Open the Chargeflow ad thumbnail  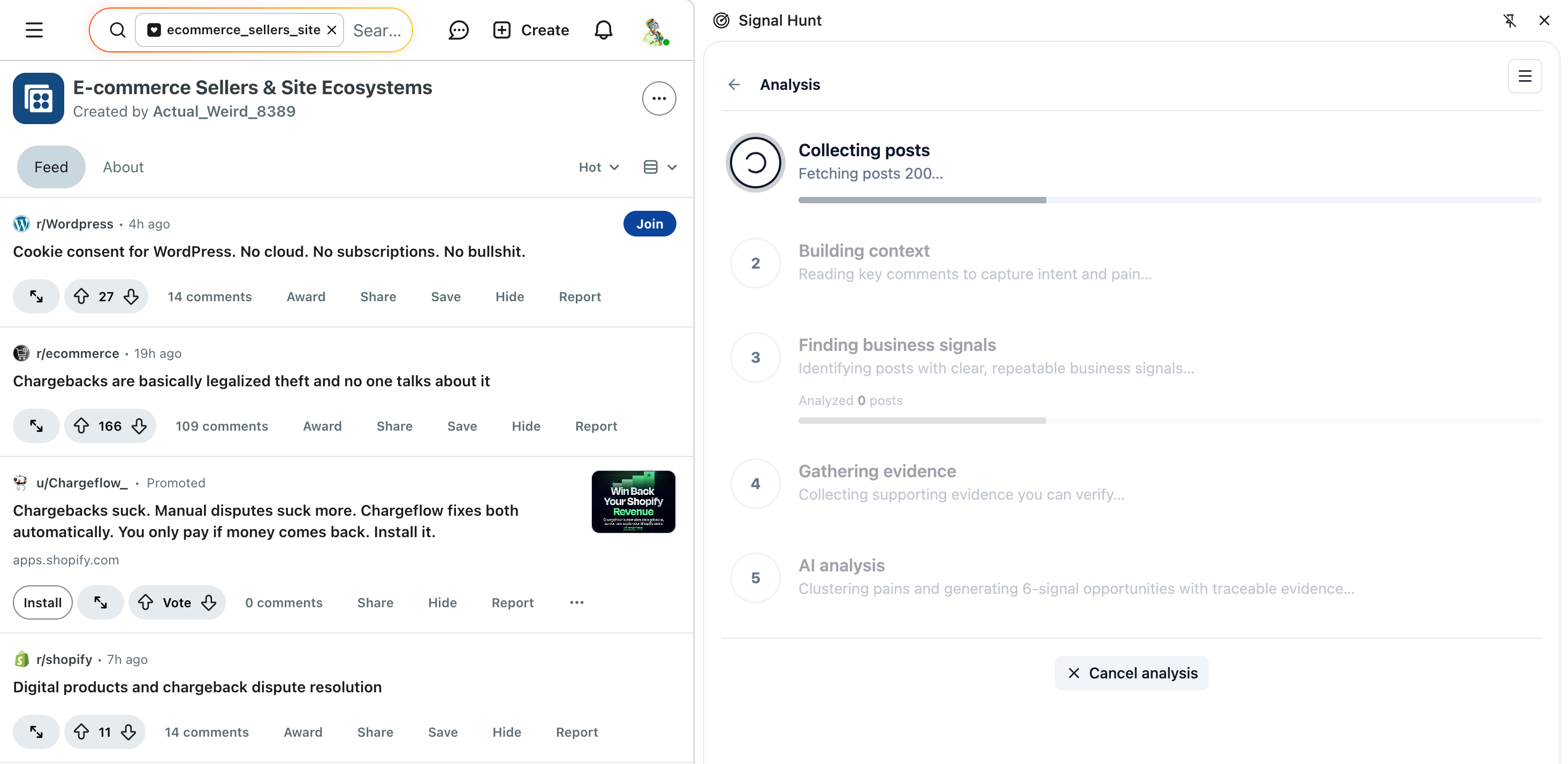(633, 502)
